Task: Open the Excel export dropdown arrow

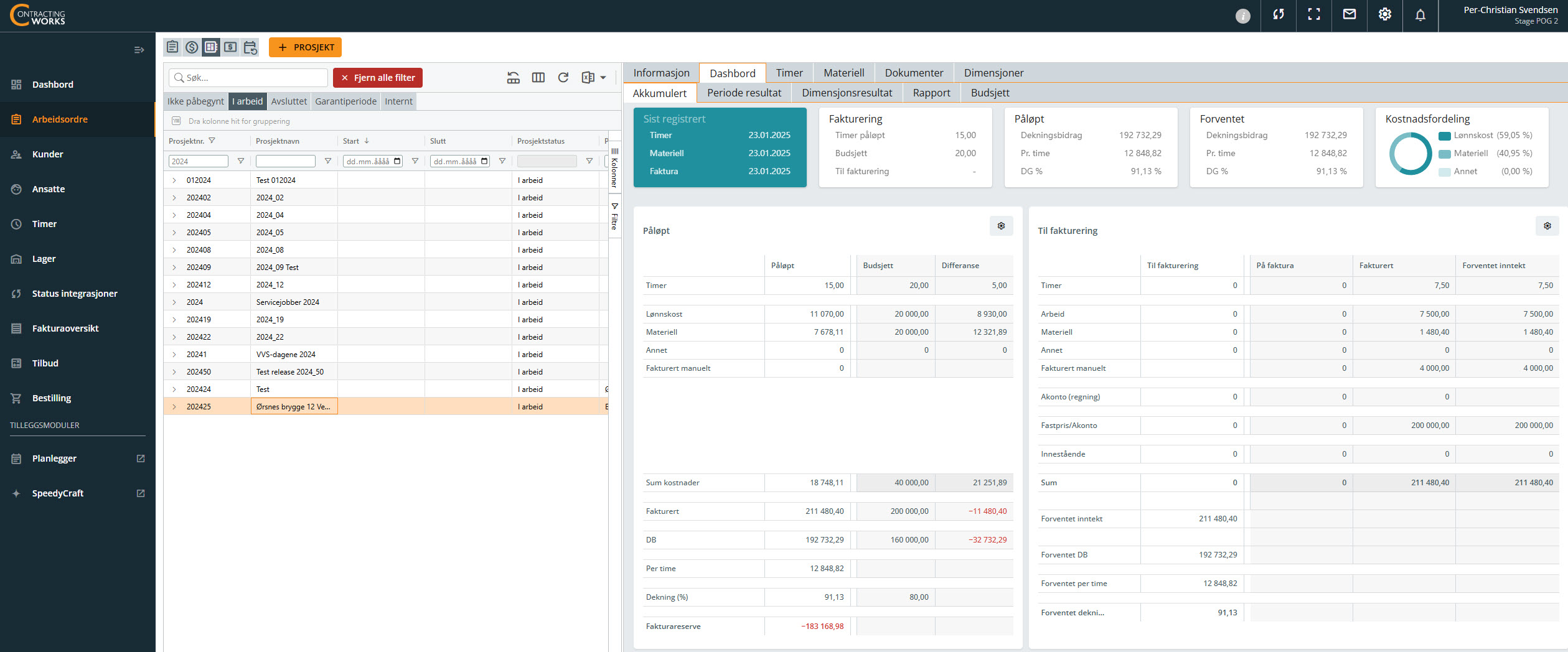Action: pos(603,78)
